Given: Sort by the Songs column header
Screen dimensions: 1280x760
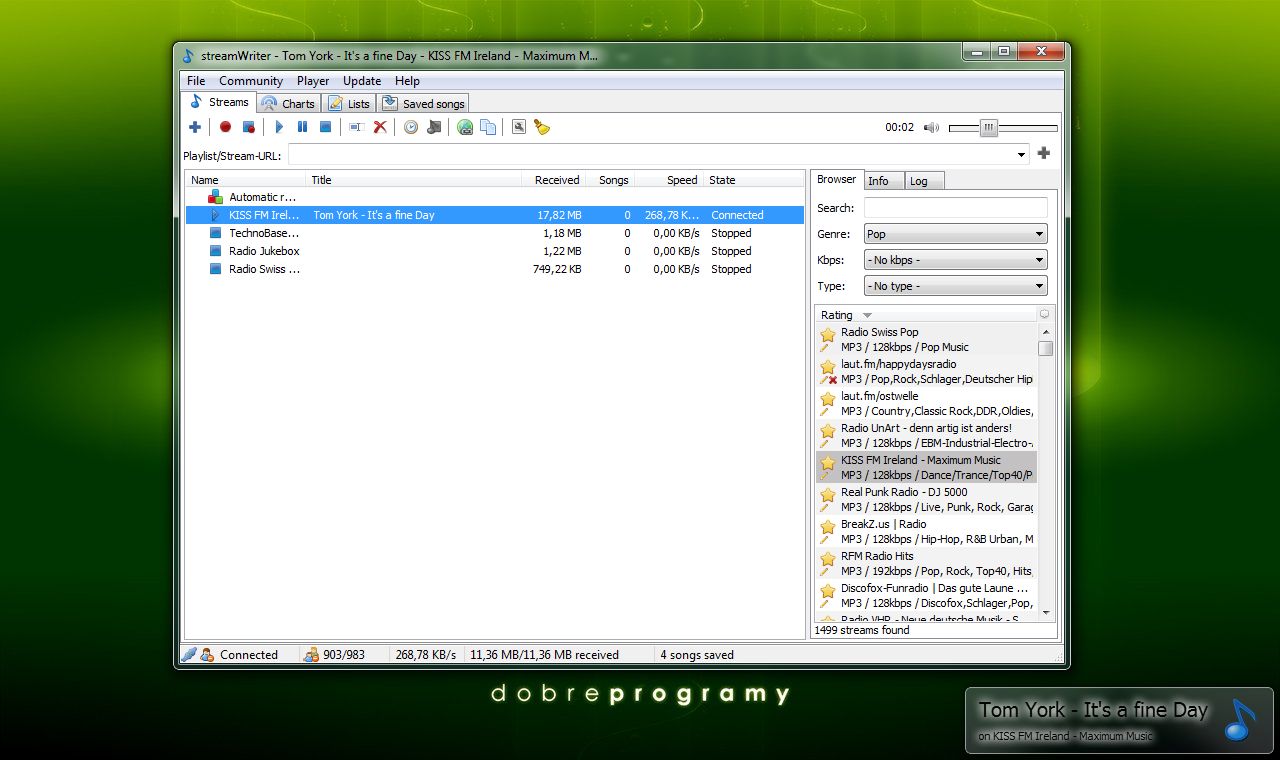Looking at the screenshot, I should click(610, 180).
